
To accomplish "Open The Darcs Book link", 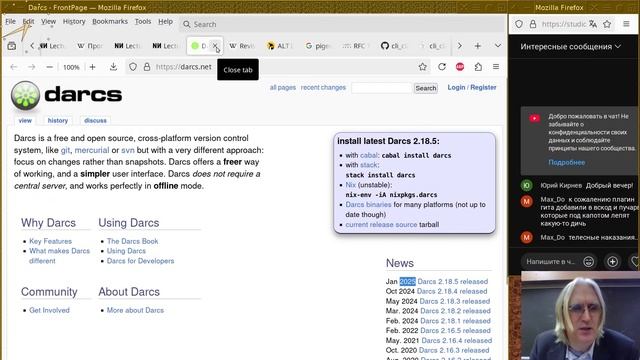I will point(132,241).
